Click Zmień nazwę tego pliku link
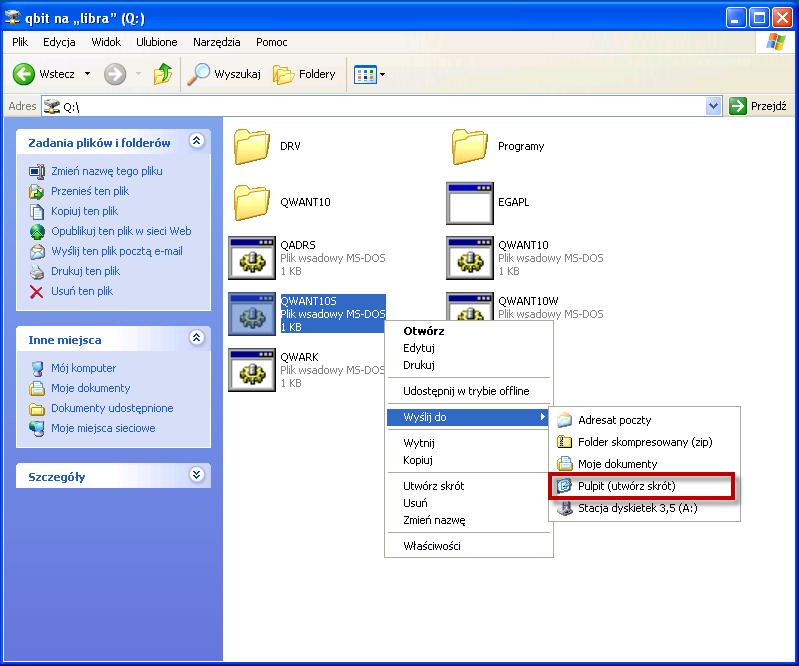799x666 pixels. [x=106, y=171]
